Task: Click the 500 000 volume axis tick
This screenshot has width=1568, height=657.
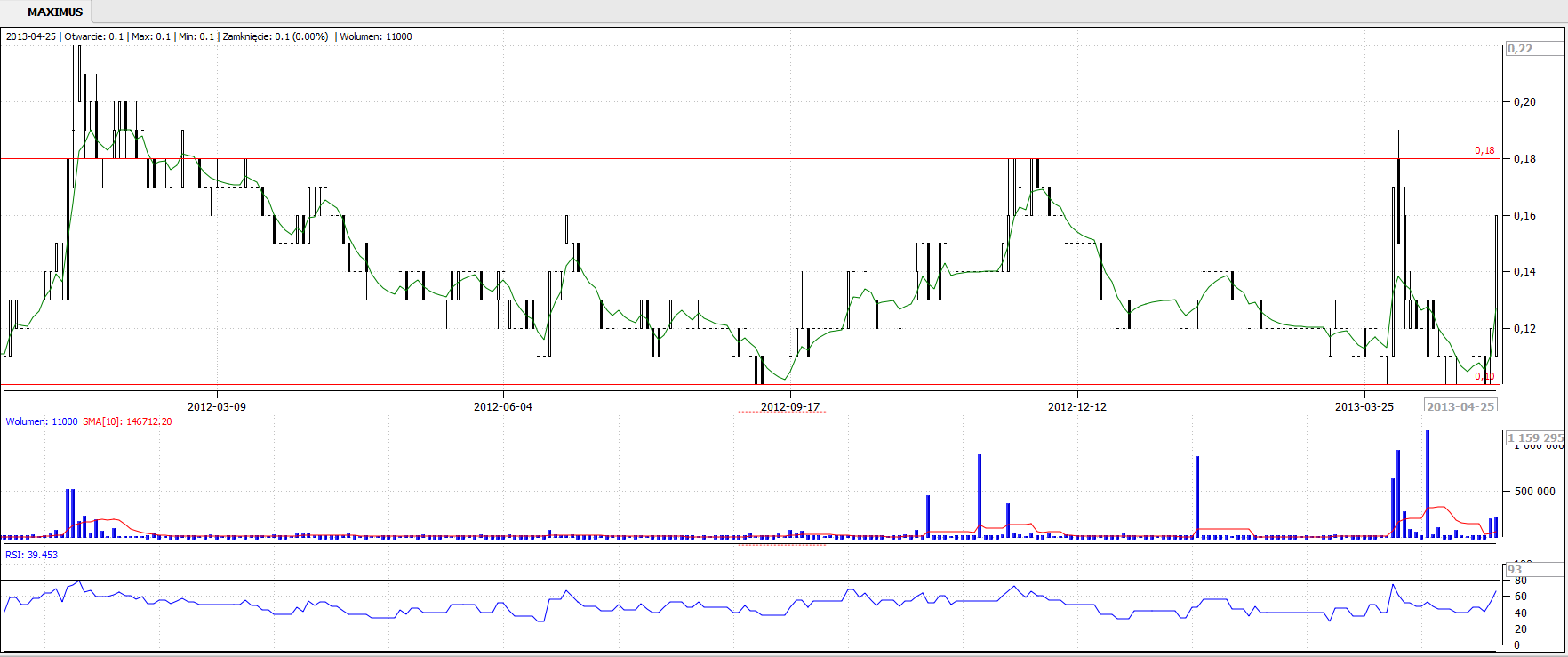Action: pyautogui.click(x=1534, y=491)
